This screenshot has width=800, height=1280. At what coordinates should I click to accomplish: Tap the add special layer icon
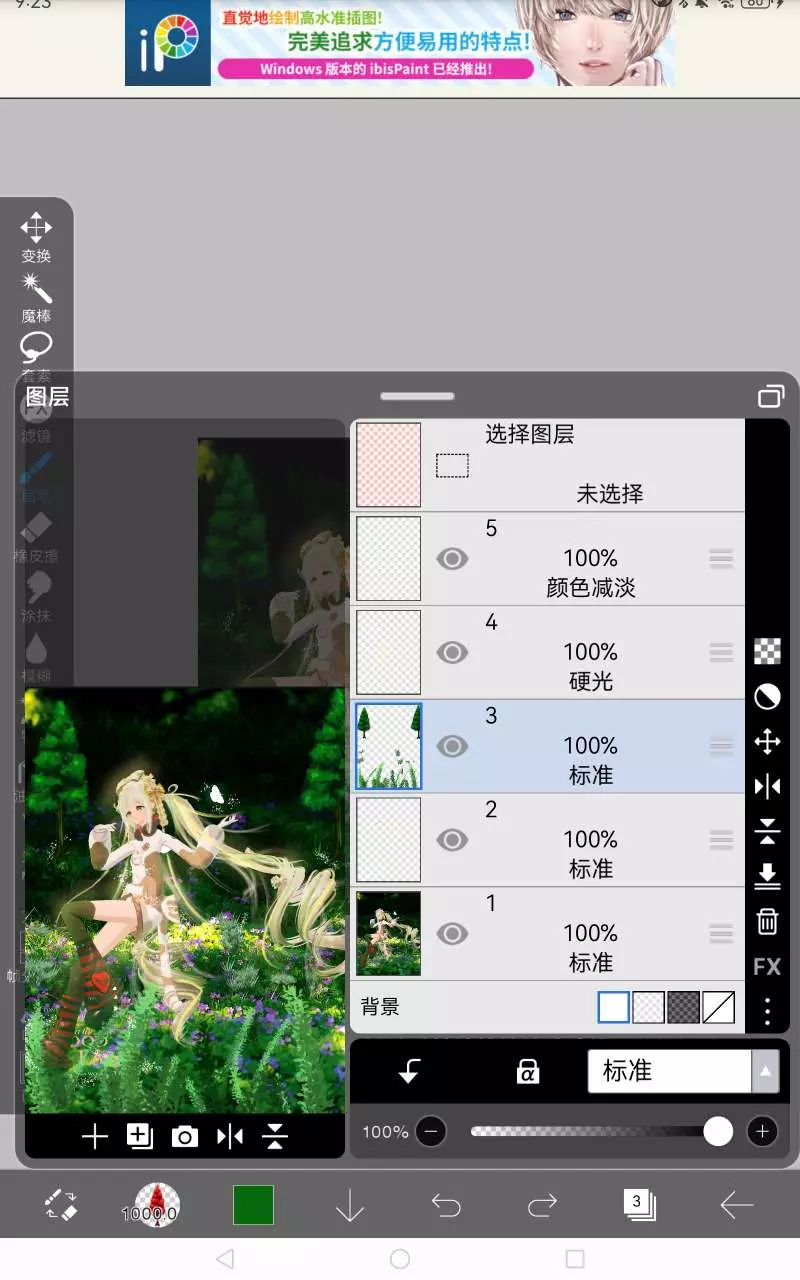[x=140, y=1136]
